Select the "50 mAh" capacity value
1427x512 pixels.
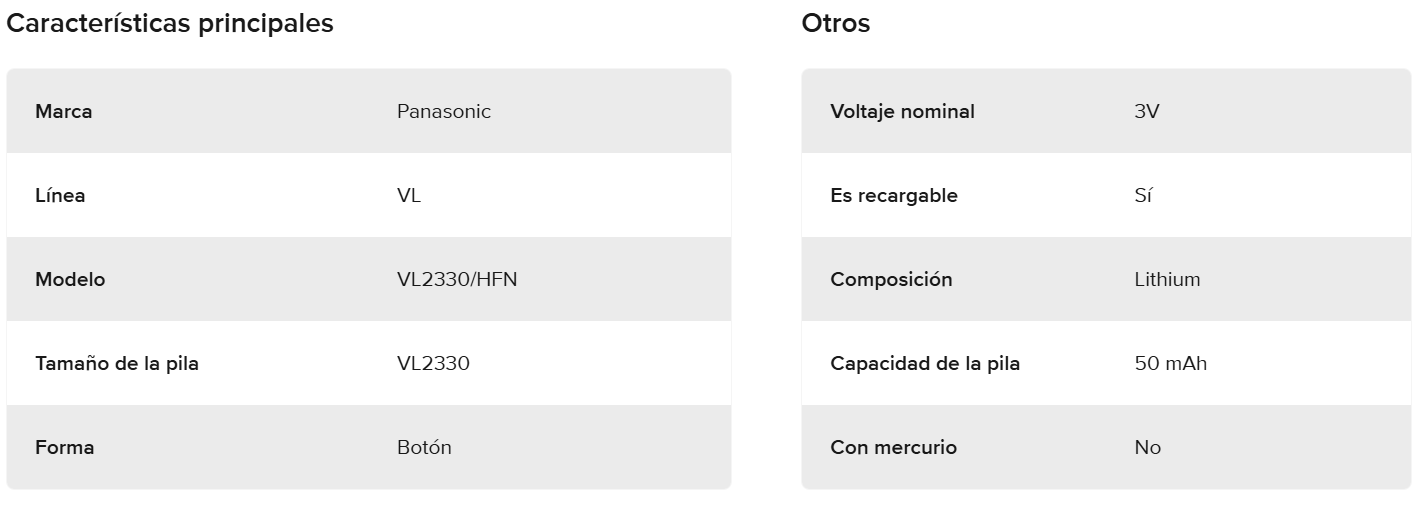pos(1171,363)
